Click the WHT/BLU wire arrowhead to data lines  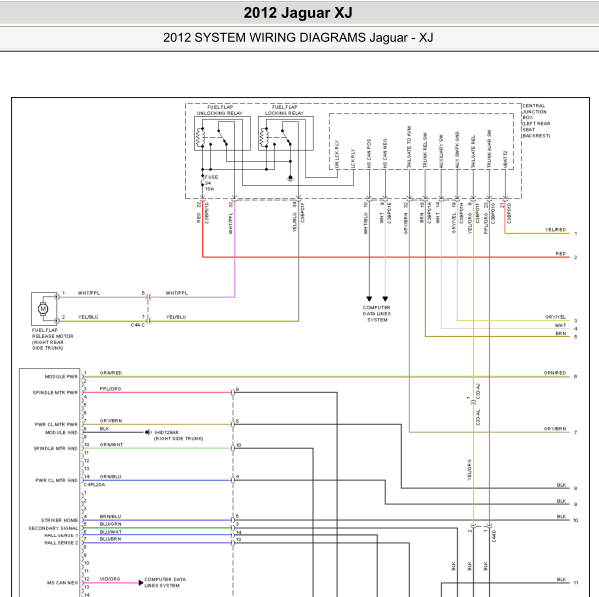[x=369, y=299]
